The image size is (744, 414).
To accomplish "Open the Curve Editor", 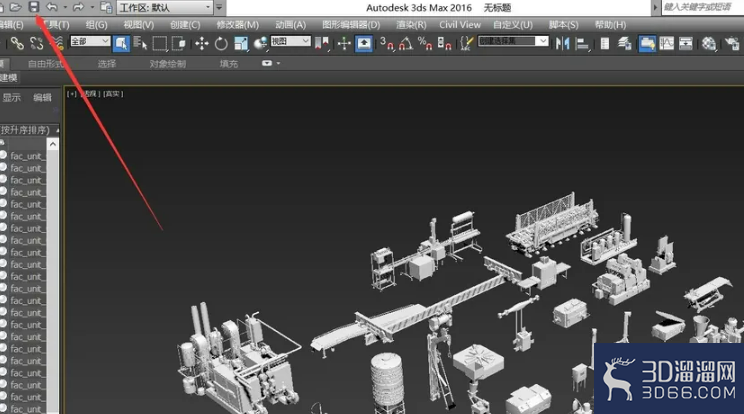I will (x=667, y=44).
